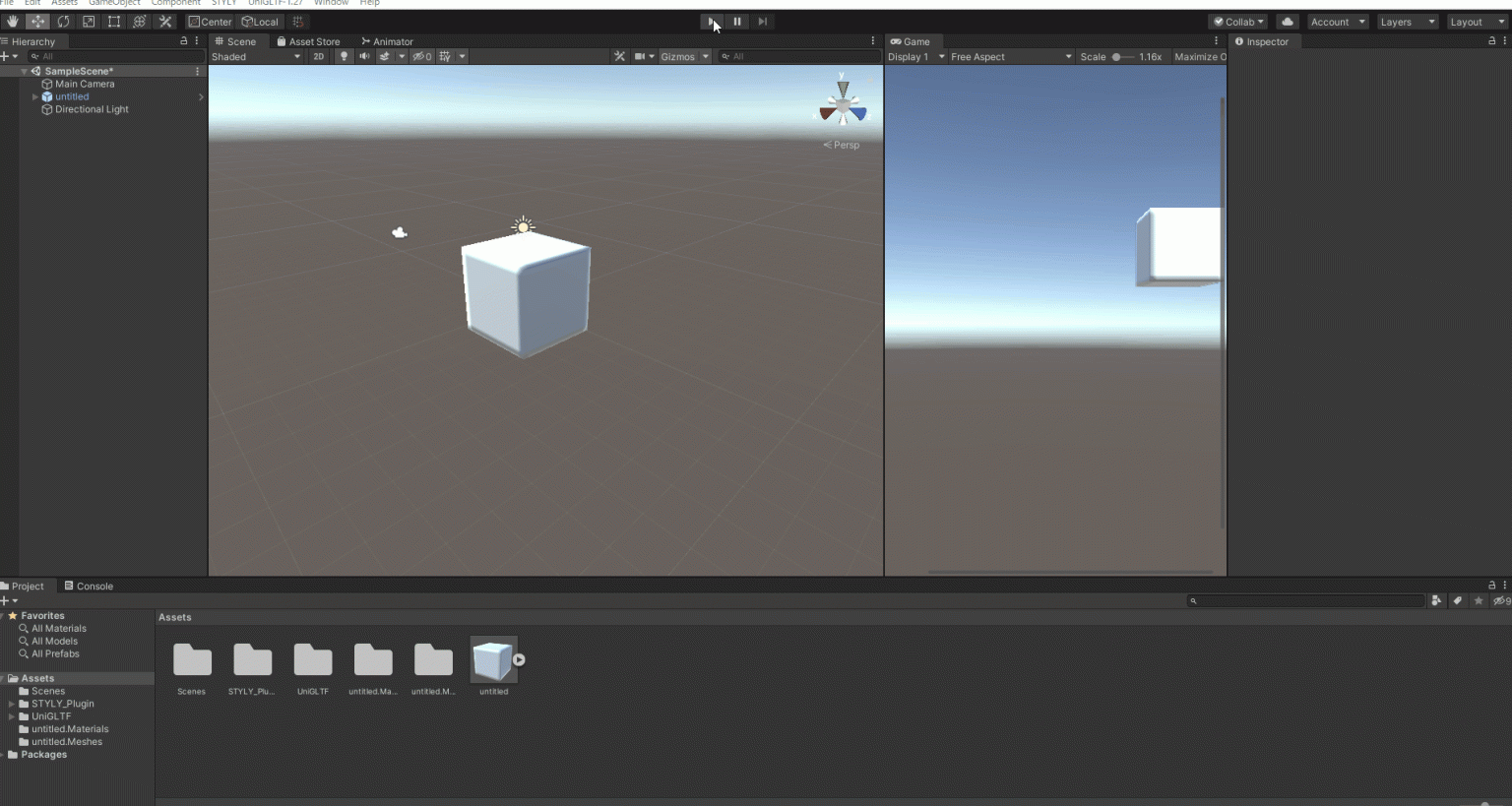1512x806 pixels.
Task: Open the Free Aspect dropdown
Action: (1011, 57)
